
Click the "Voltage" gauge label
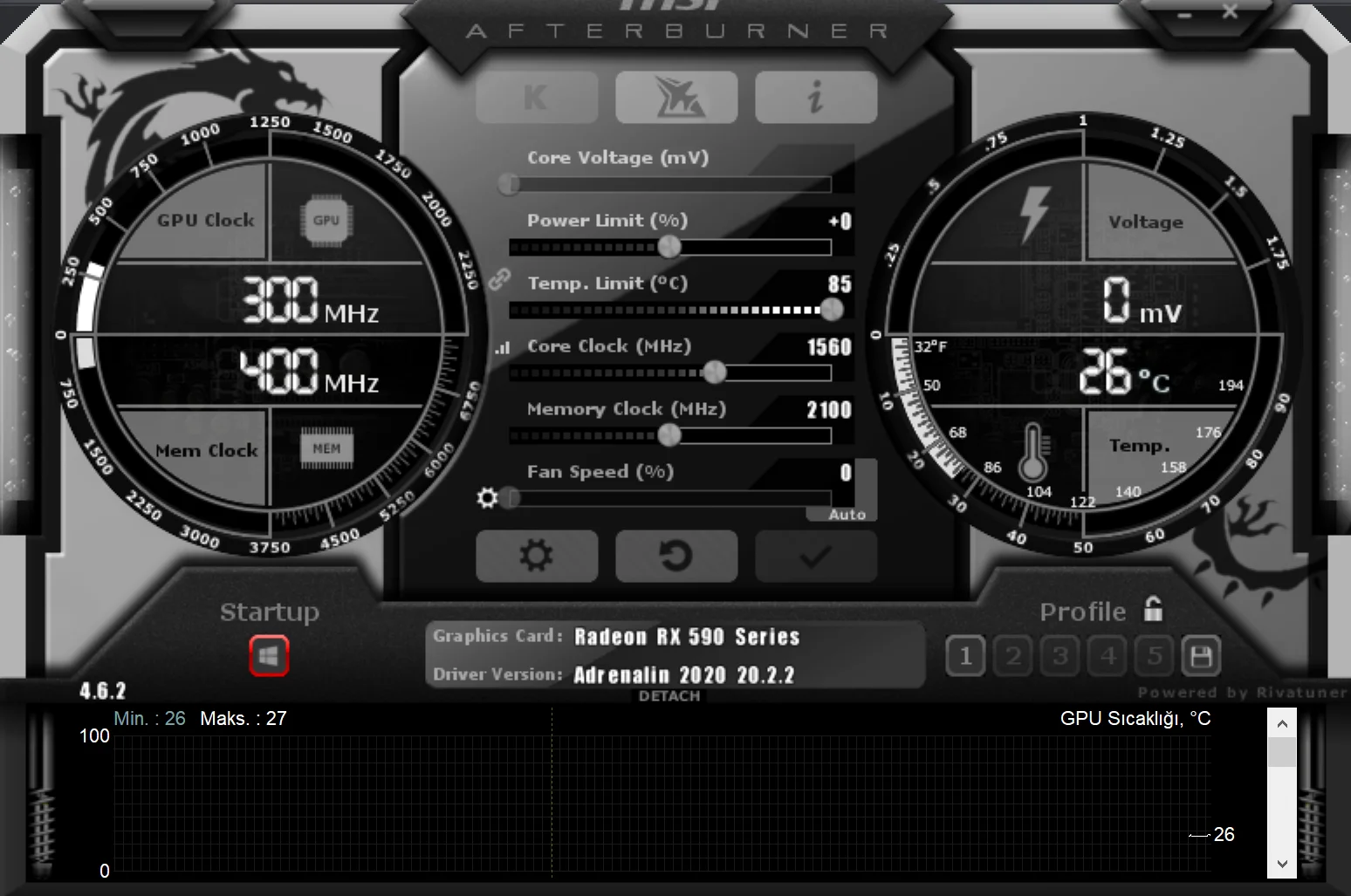click(x=1146, y=222)
